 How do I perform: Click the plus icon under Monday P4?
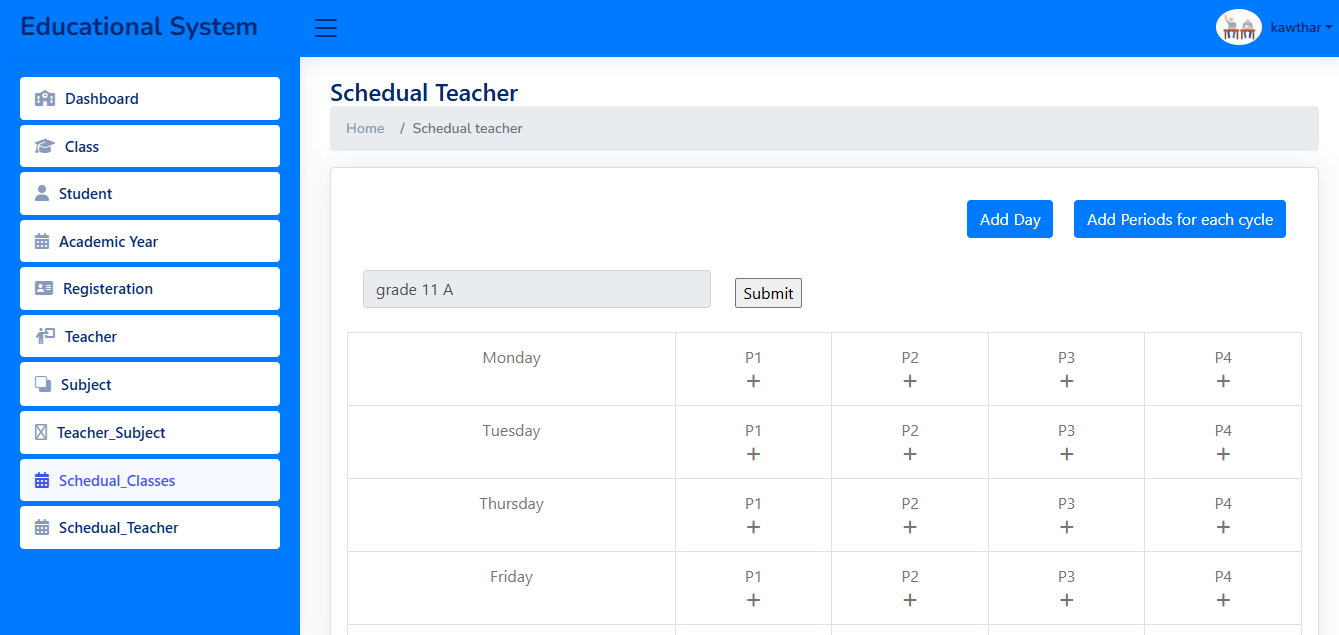pyautogui.click(x=1222, y=381)
